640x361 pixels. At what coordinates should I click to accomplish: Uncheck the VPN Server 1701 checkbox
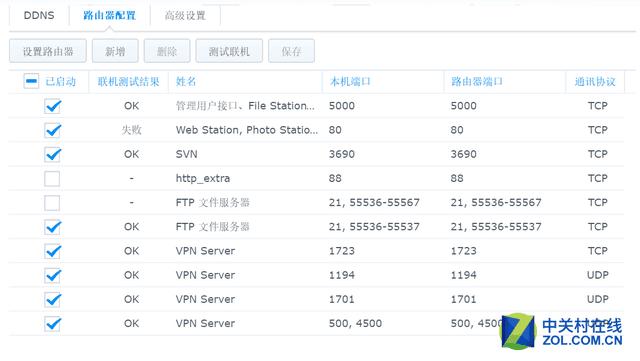point(52,299)
